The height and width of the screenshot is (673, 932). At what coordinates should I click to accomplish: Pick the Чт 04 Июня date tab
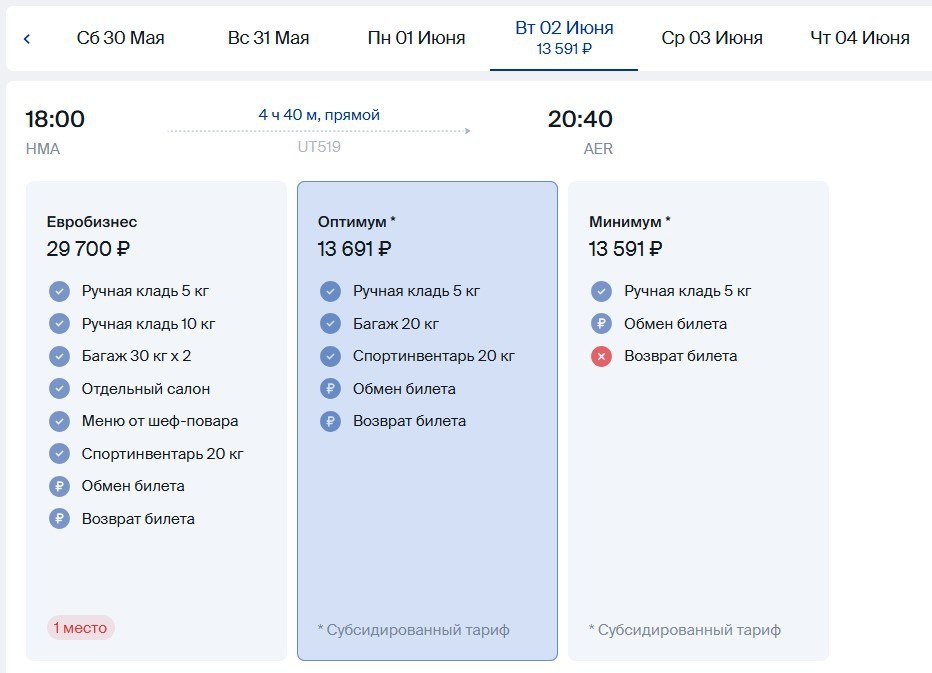pos(860,38)
